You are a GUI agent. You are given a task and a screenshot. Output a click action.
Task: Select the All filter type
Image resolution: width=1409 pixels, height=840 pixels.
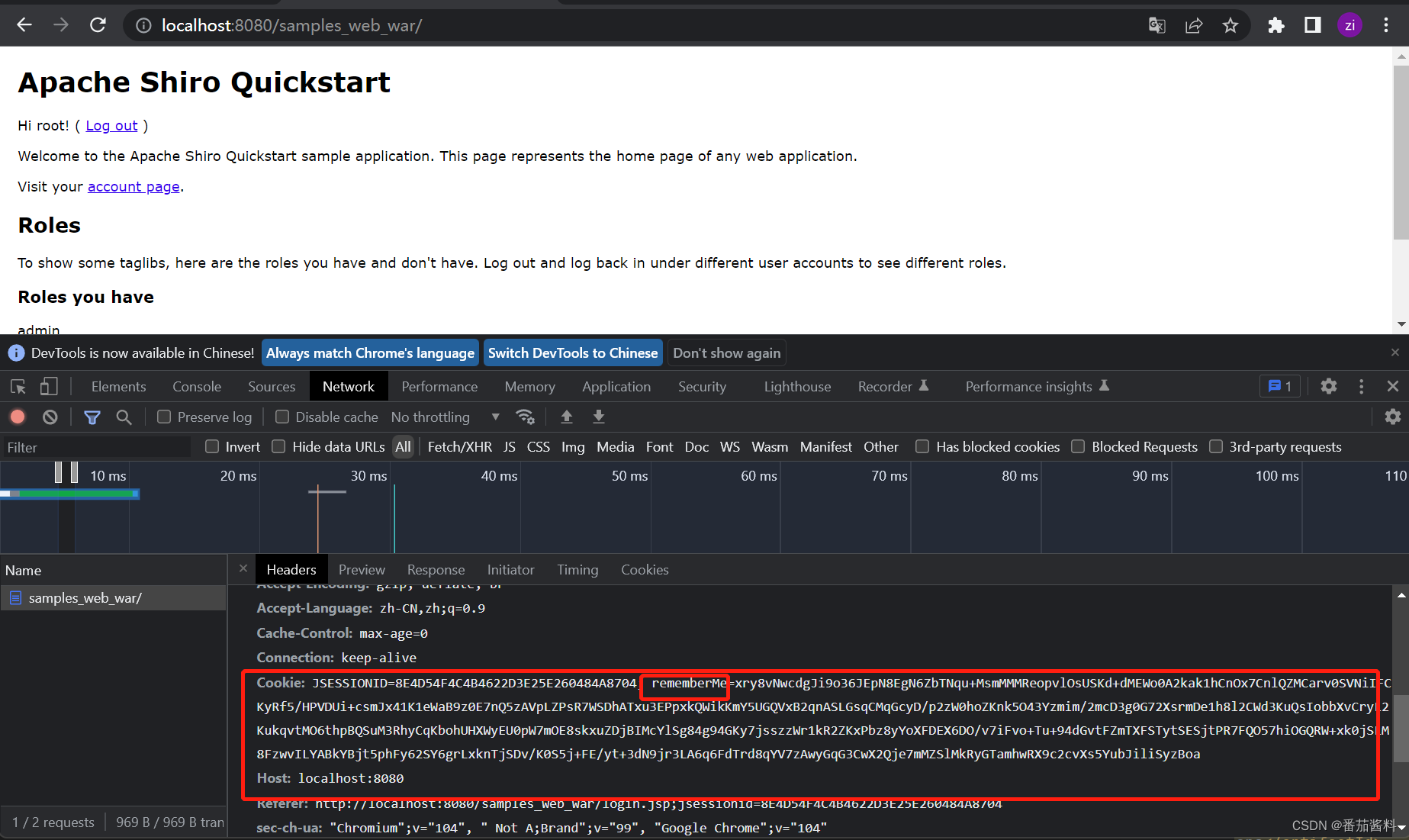[x=403, y=447]
